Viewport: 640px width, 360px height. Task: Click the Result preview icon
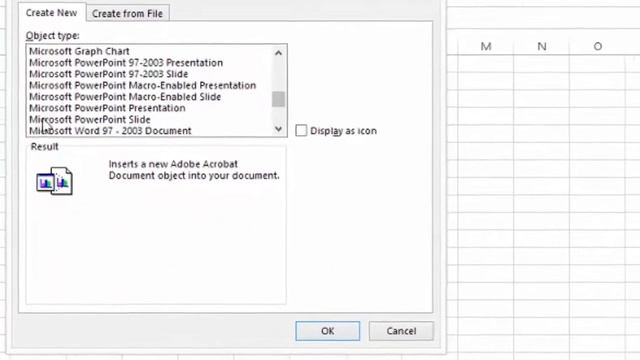point(54,181)
